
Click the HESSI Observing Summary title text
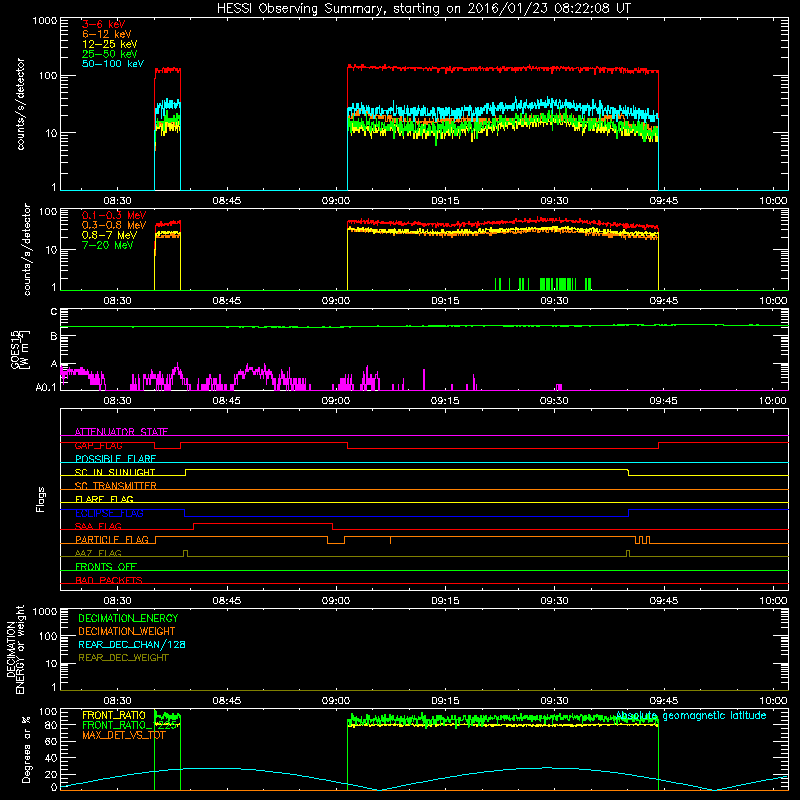(424, 9)
